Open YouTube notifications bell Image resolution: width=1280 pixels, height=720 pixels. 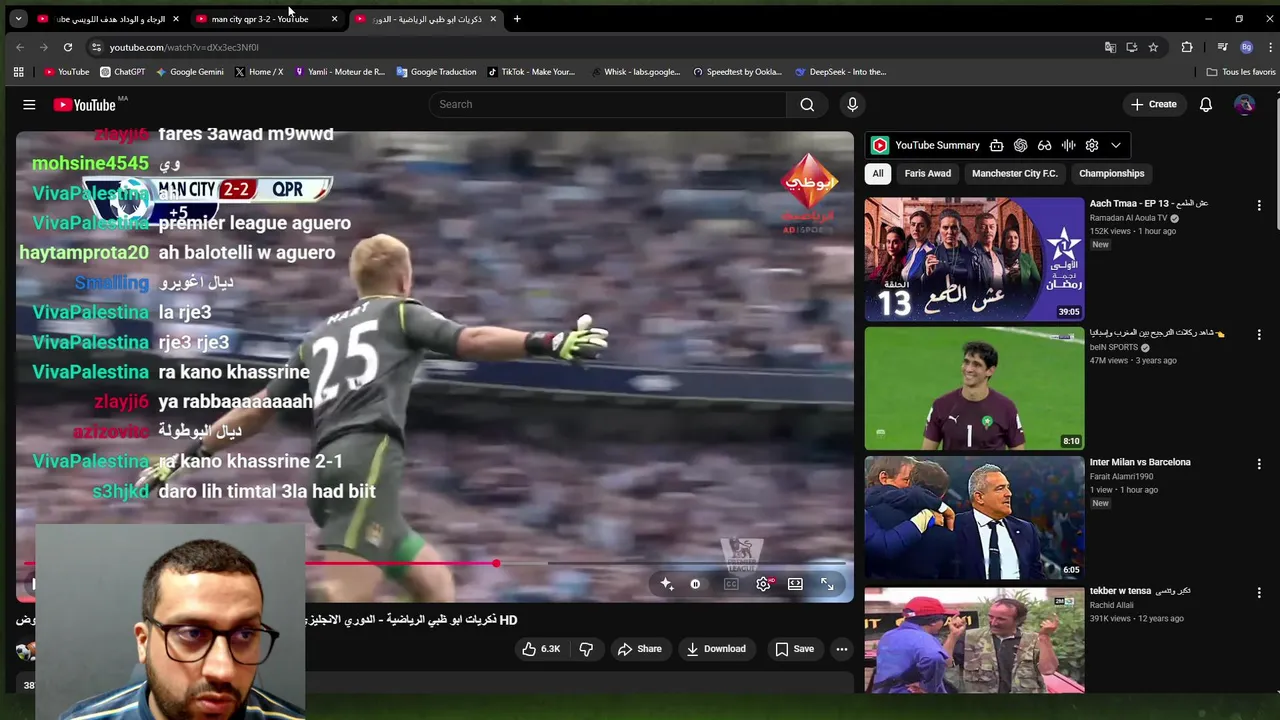point(1206,104)
